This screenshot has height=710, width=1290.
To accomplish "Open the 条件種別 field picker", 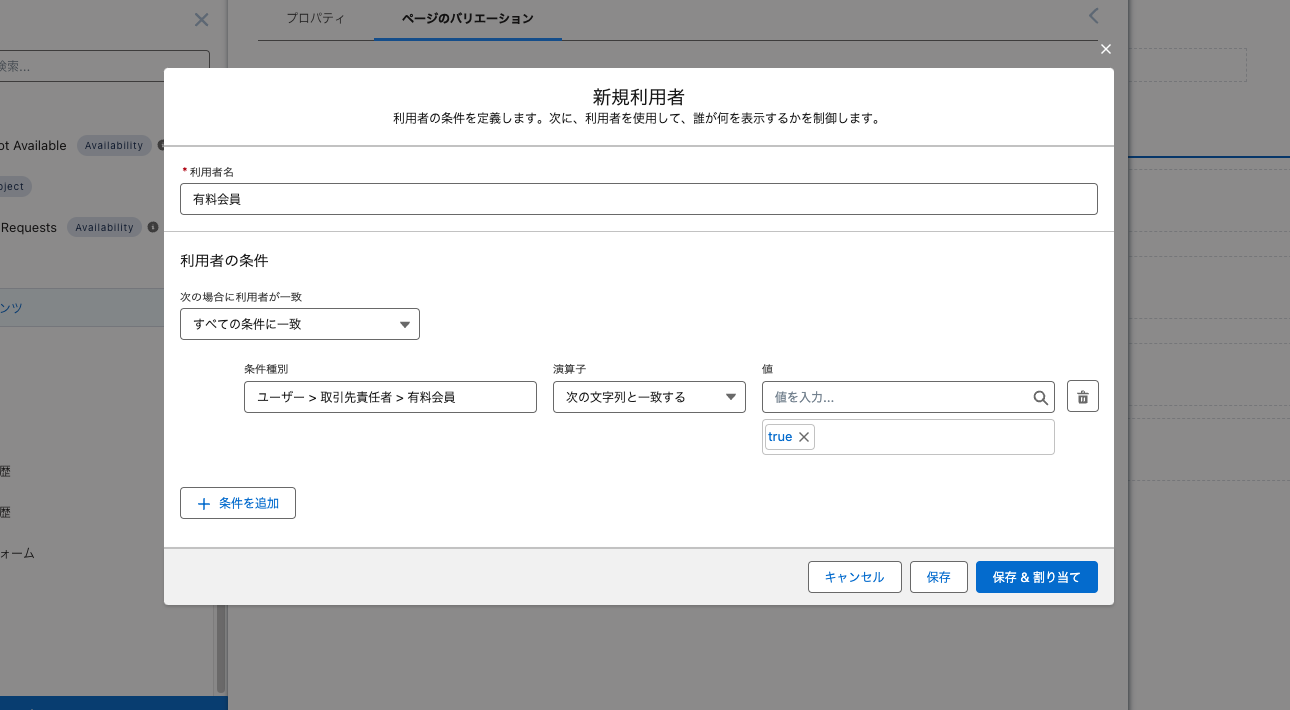I will pos(390,397).
